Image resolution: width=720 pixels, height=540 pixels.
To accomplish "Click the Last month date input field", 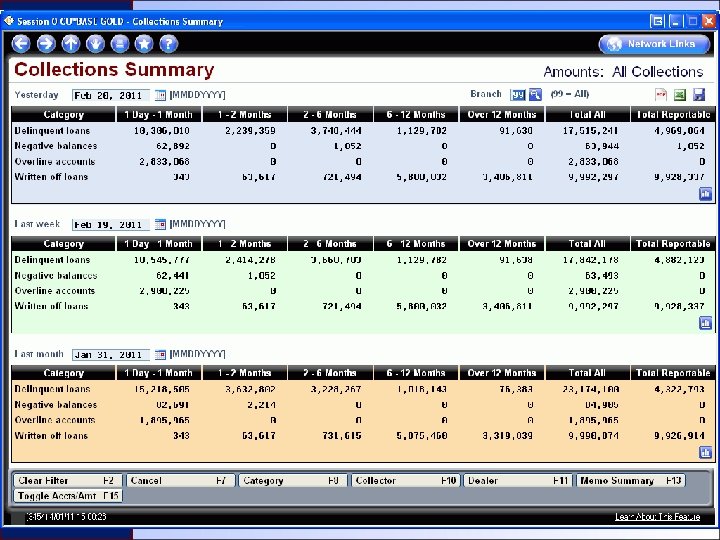I will [111, 354].
